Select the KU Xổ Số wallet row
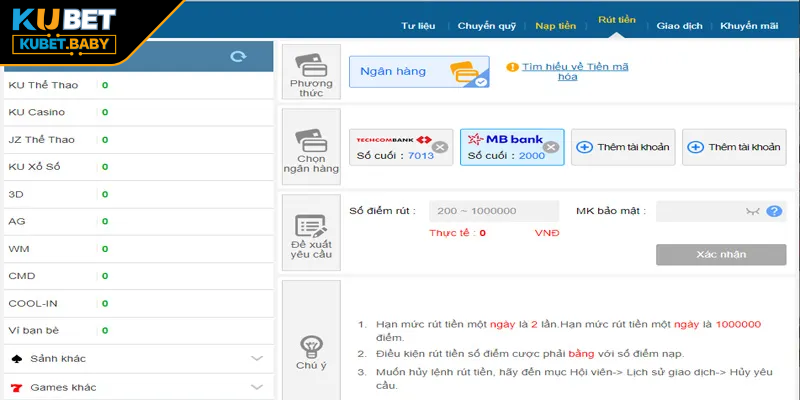The image size is (800, 400). [138, 167]
